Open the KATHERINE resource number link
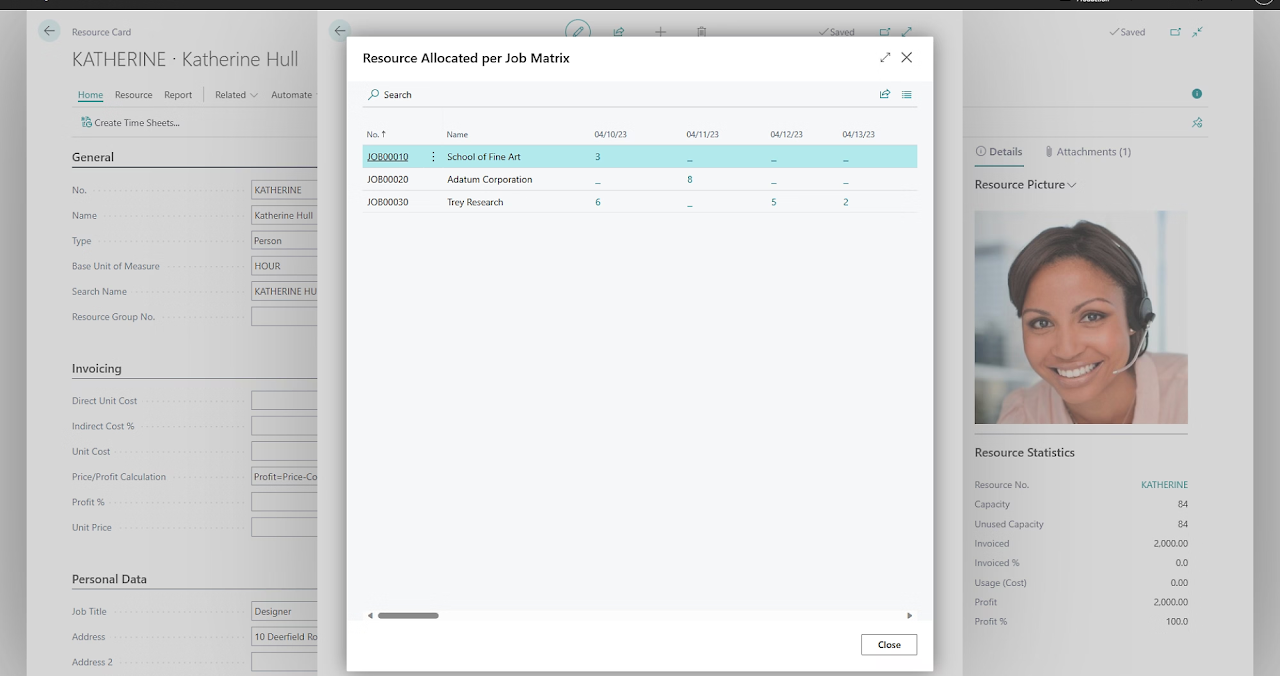Viewport: 1280px width, 676px height. point(1164,485)
